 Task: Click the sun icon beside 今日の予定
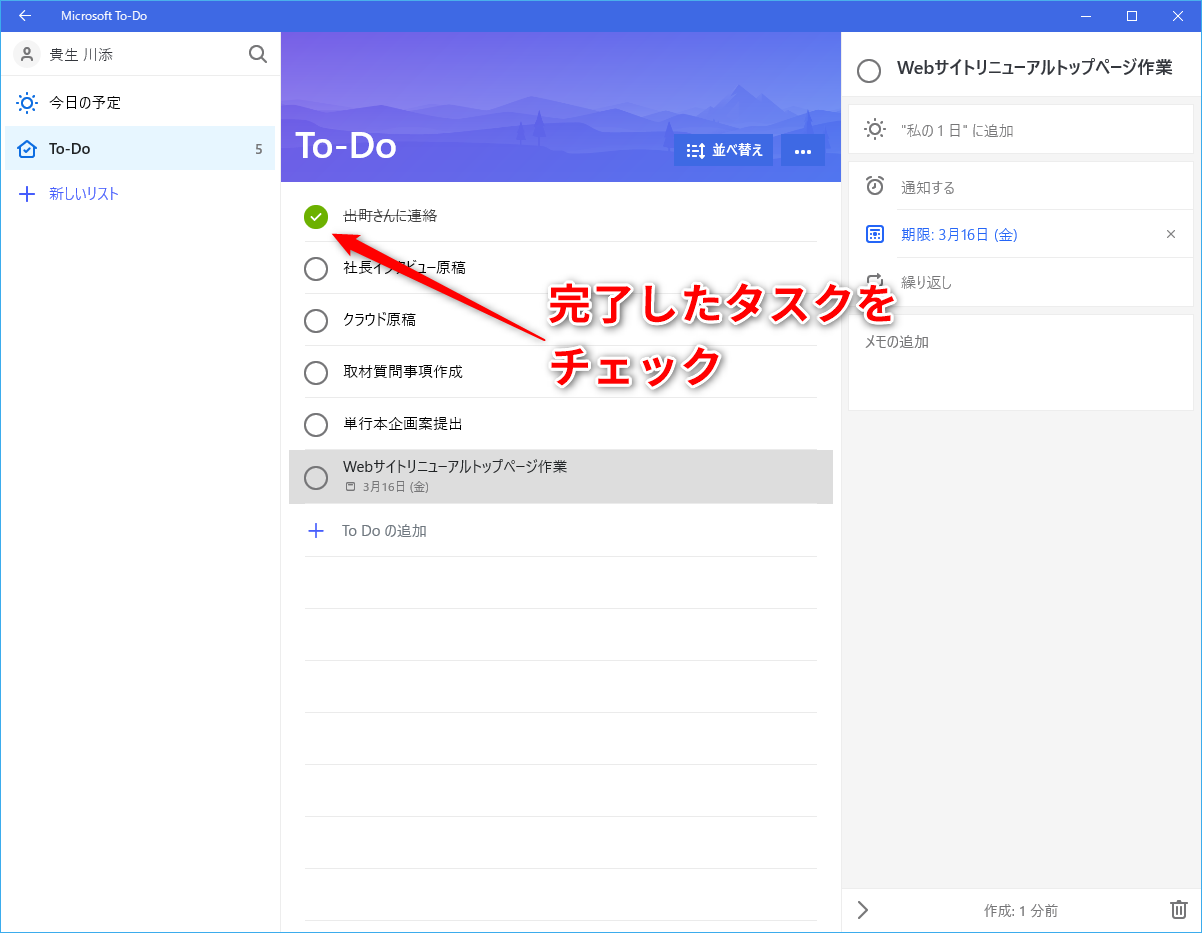27,103
